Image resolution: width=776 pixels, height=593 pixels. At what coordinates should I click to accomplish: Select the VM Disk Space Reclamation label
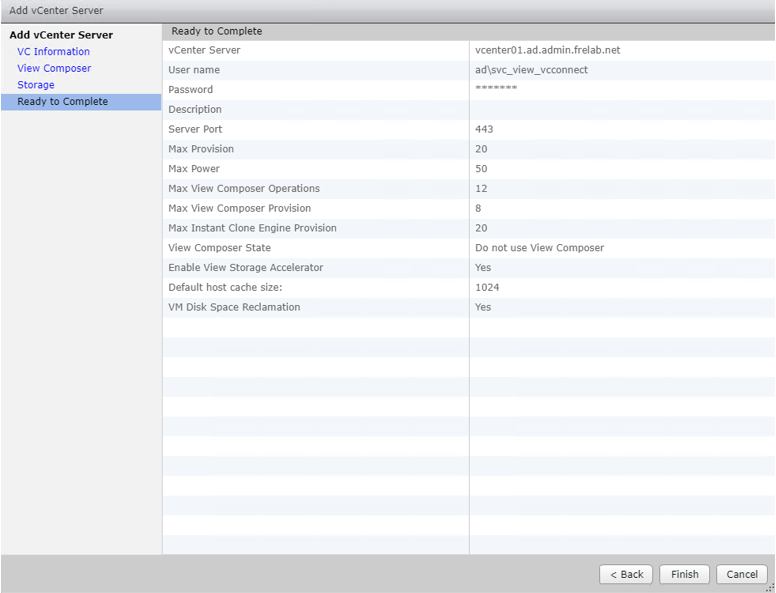click(x=234, y=307)
